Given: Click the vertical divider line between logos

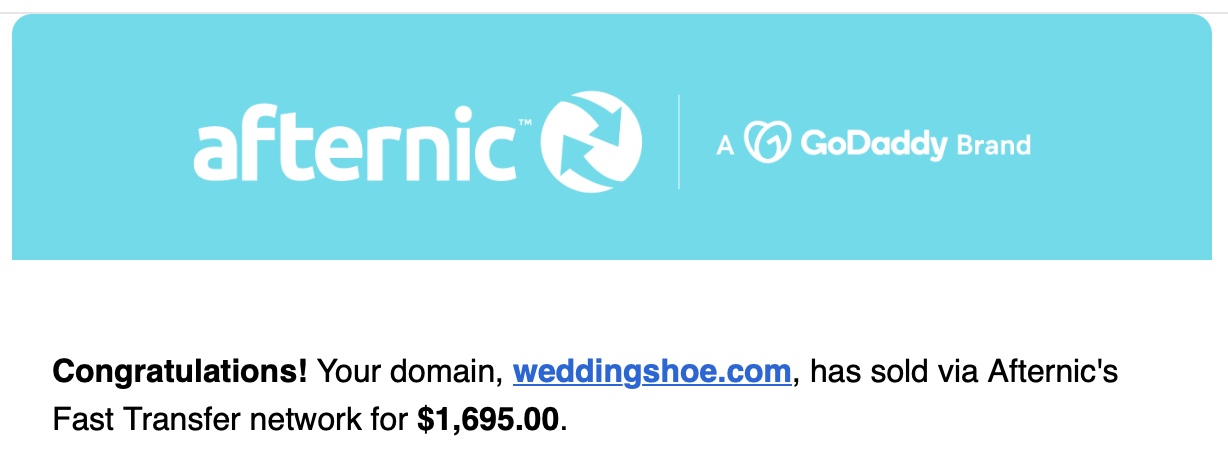Looking at the screenshot, I should point(679,142).
